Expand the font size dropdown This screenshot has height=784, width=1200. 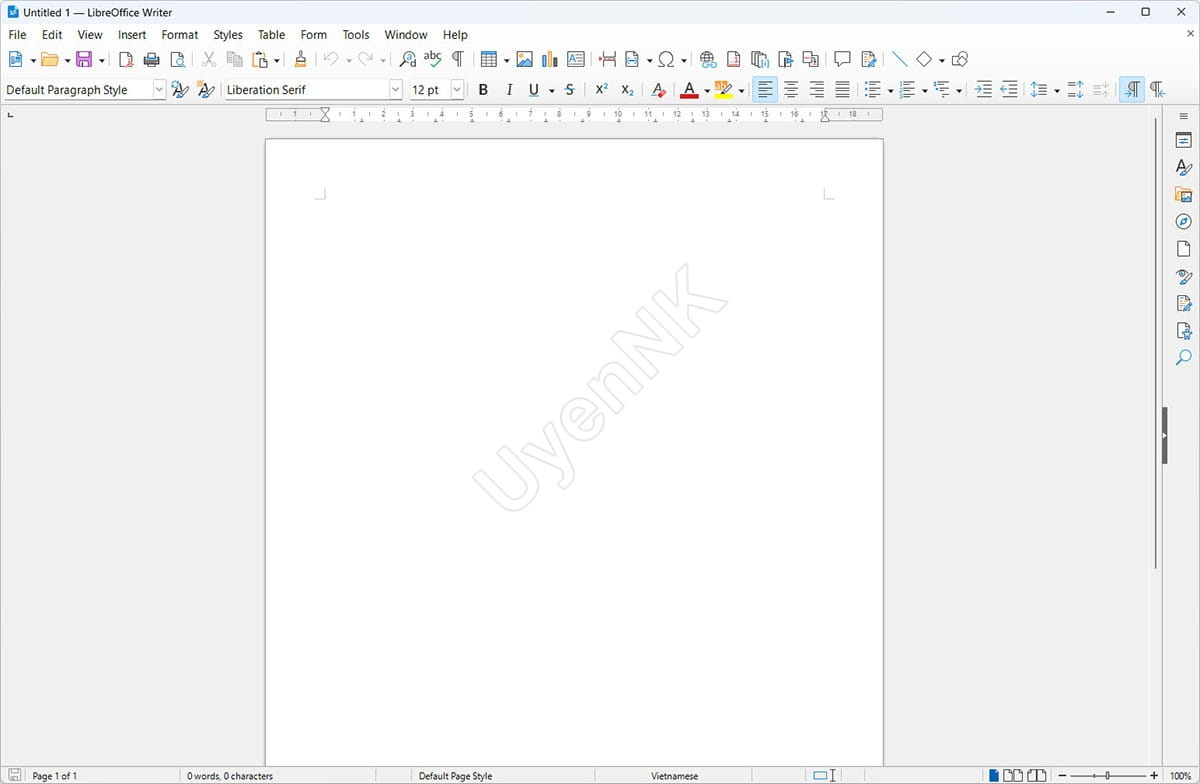coord(457,90)
